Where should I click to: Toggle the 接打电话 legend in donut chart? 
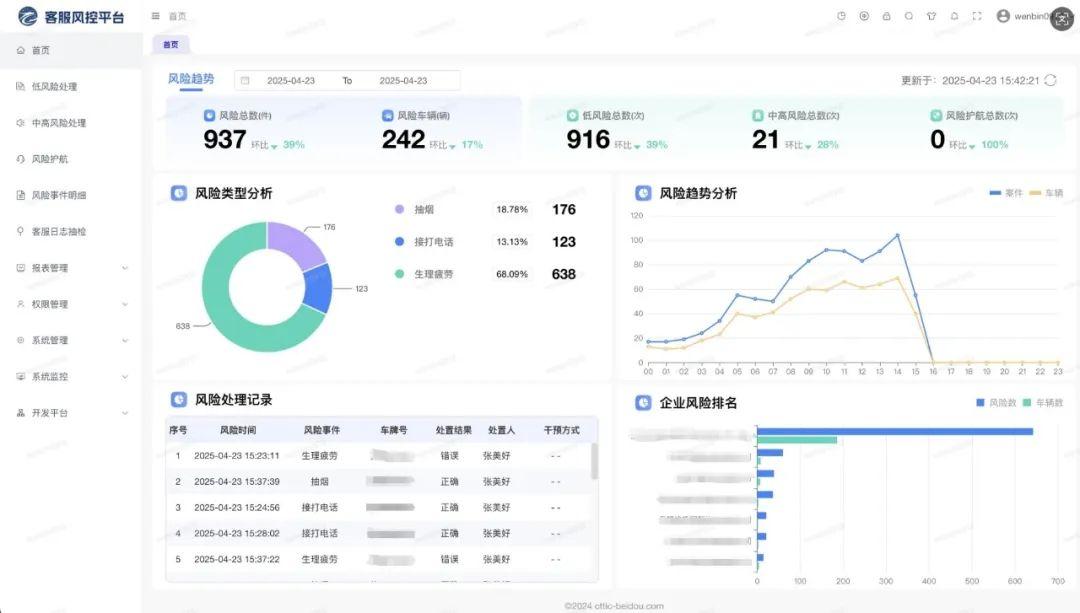pyautogui.click(x=424, y=242)
